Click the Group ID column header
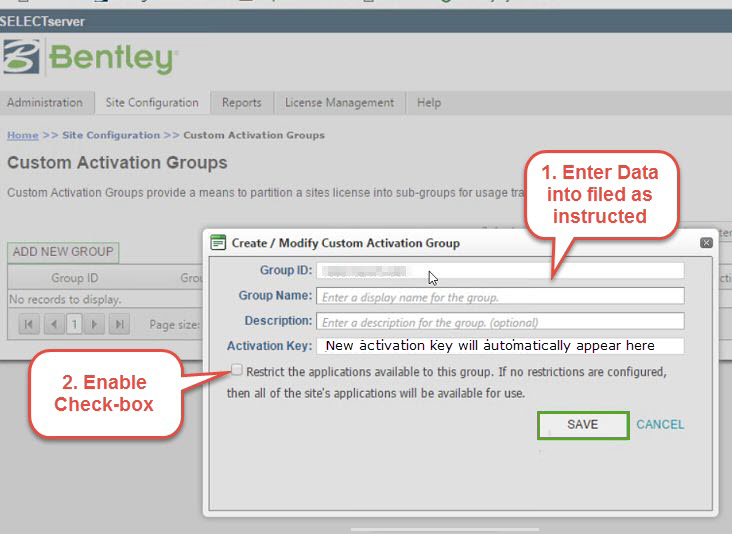The image size is (732, 534). click(x=75, y=278)
